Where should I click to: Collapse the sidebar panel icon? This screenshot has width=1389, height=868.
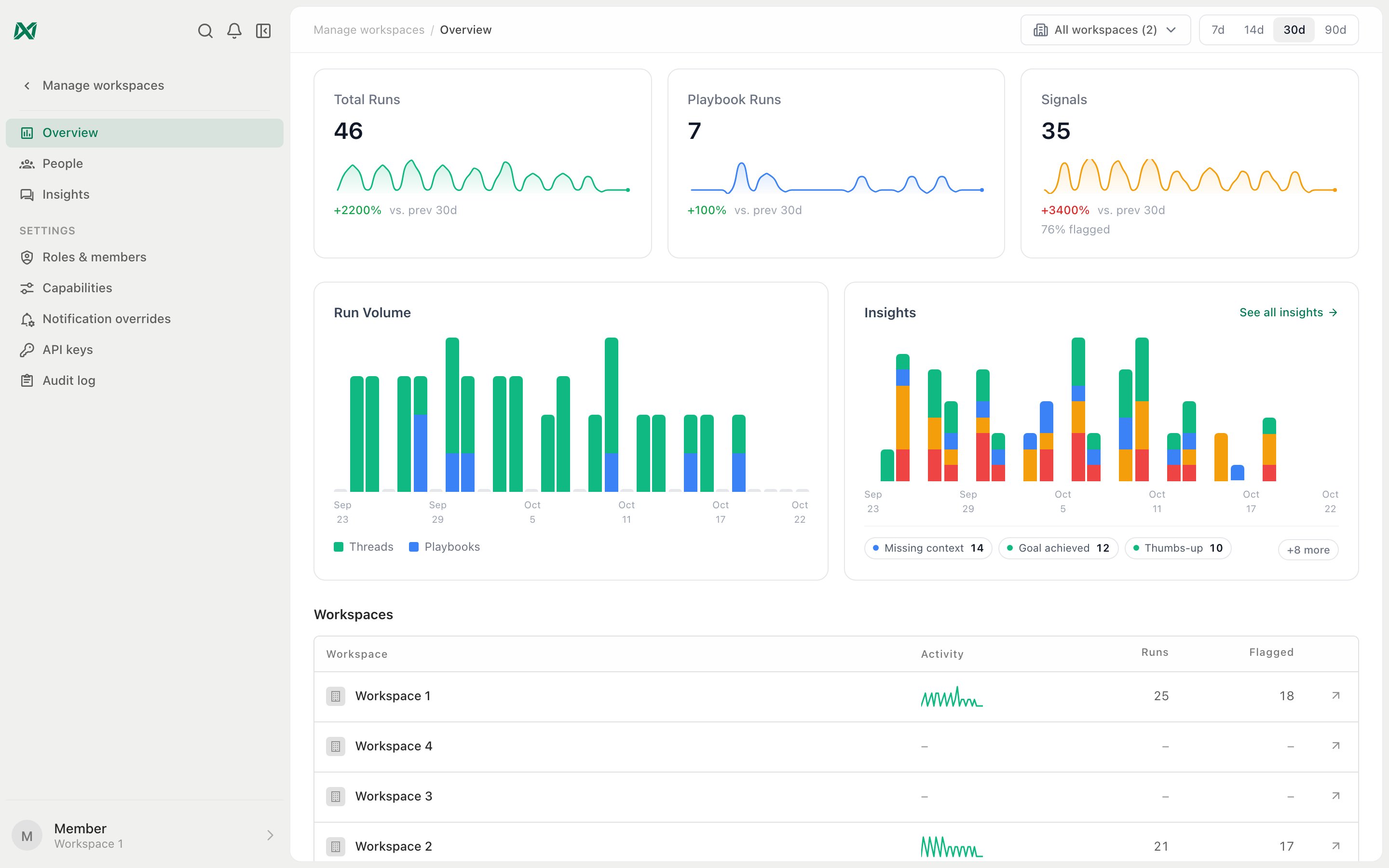pyautogui.click(x=263, y=30)
